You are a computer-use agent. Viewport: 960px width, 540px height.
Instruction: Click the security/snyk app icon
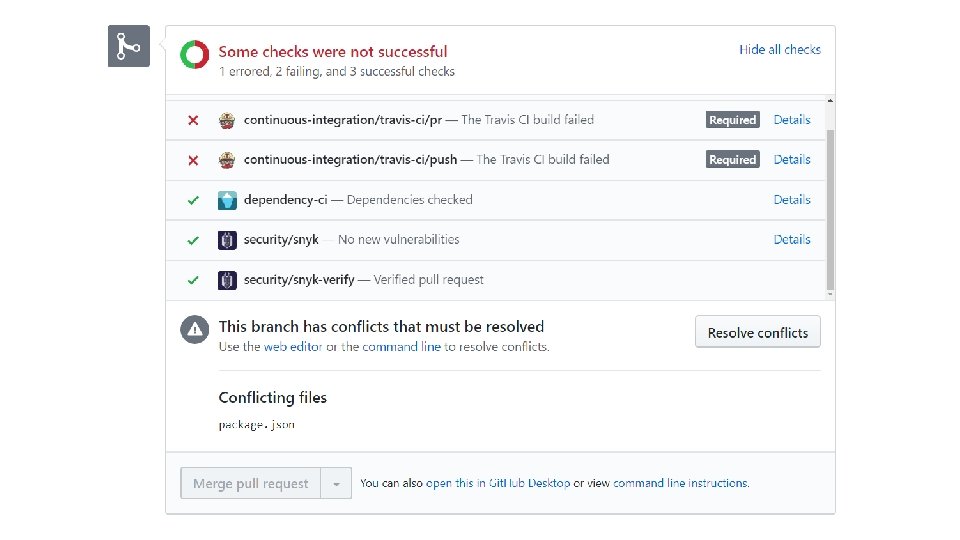click(x=227, y=240)
